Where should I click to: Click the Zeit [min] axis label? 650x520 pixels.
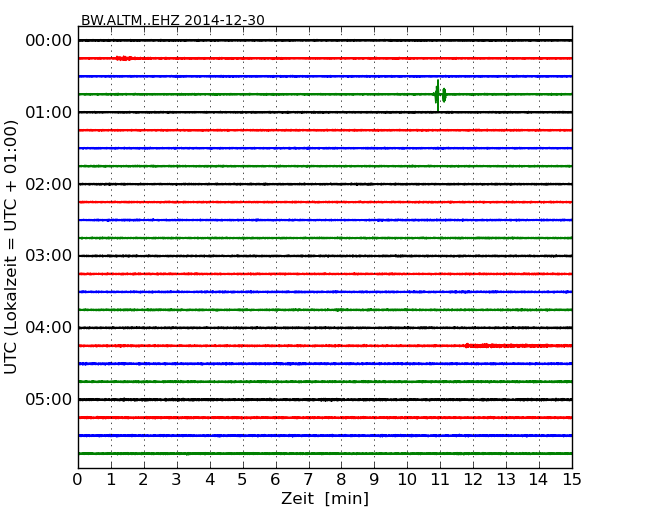click(x=325, y=498)
